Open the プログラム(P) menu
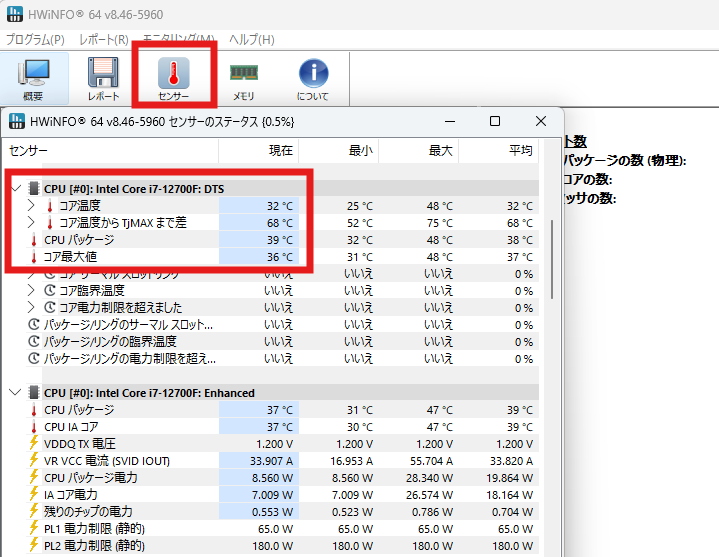719x557 pixels. click(x=35, y=40)
